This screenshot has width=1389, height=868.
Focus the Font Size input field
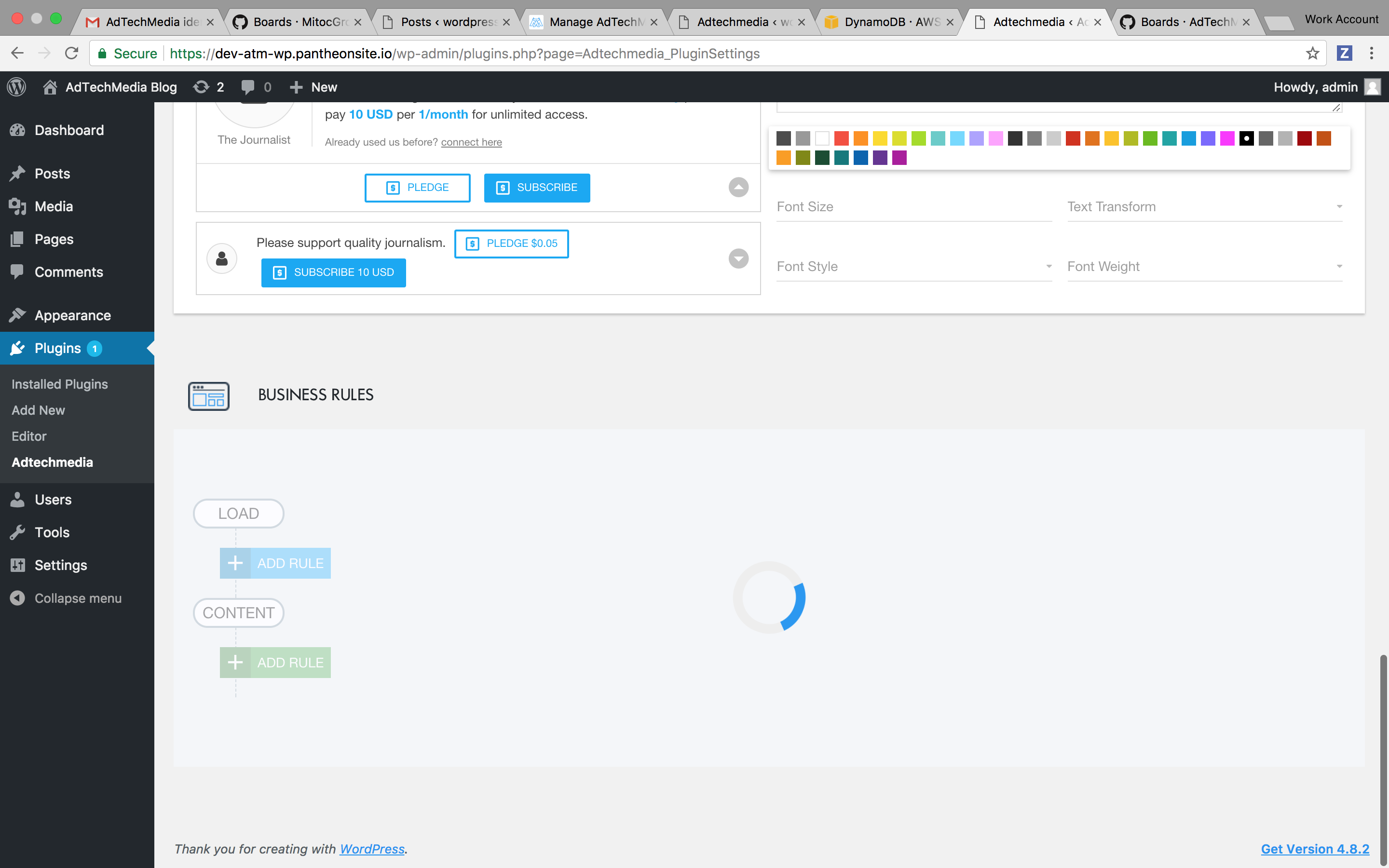(x=914, y=207)
